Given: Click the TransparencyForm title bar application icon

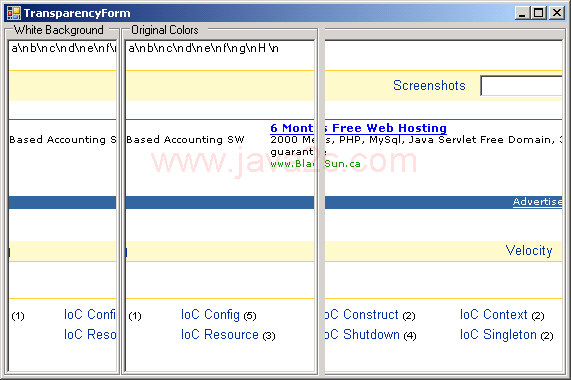Looking at the screenshot, I should click(14, 13).
